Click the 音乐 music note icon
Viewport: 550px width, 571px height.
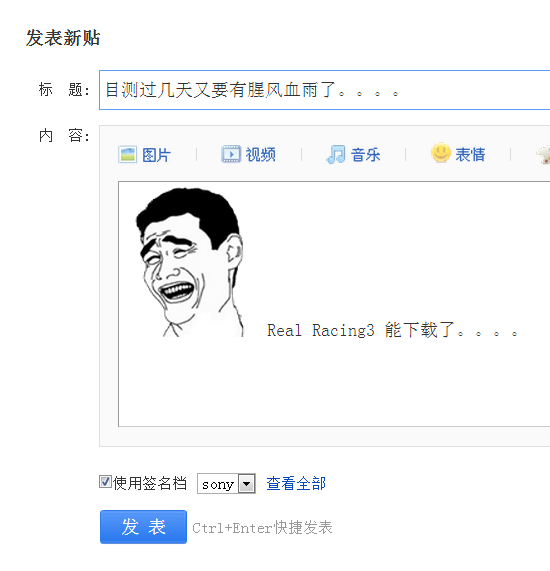coord(335,154)
